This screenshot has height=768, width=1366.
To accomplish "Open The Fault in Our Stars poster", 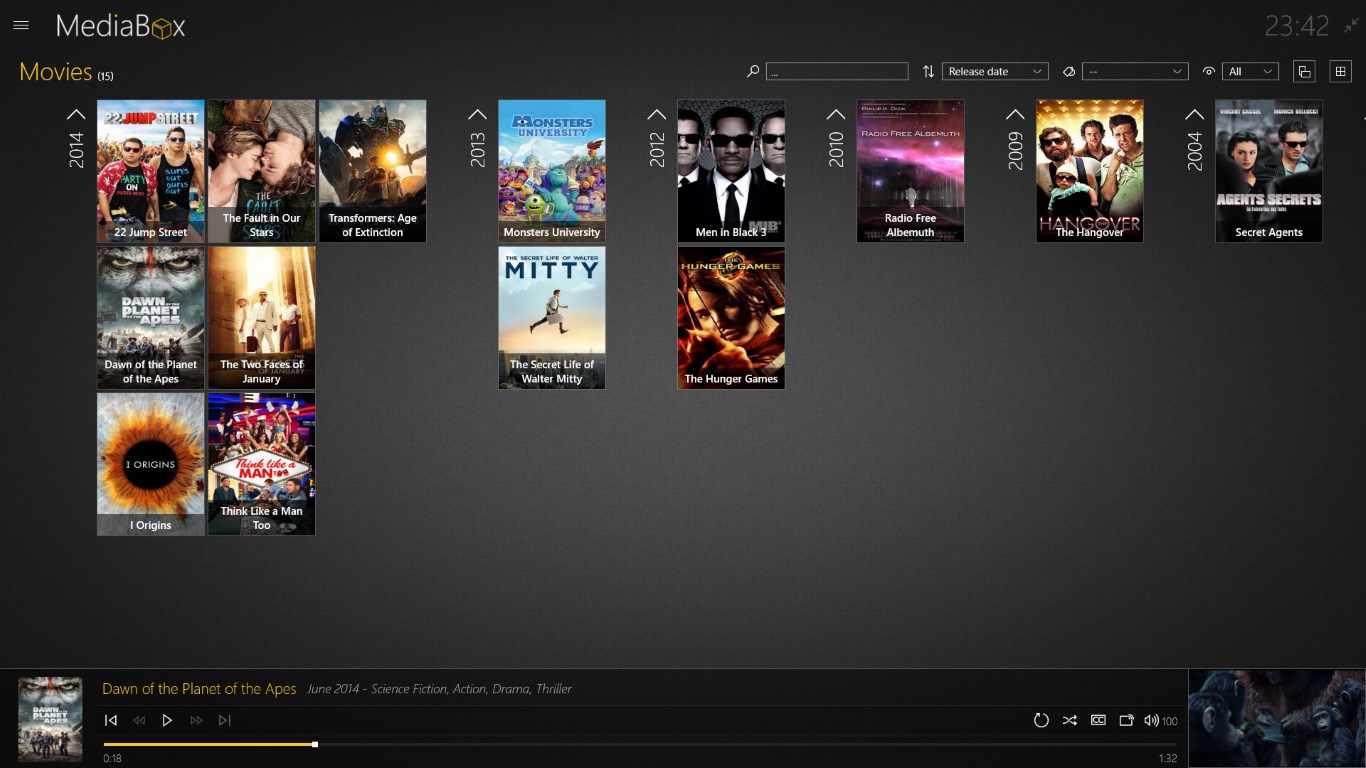I will 262,171.
